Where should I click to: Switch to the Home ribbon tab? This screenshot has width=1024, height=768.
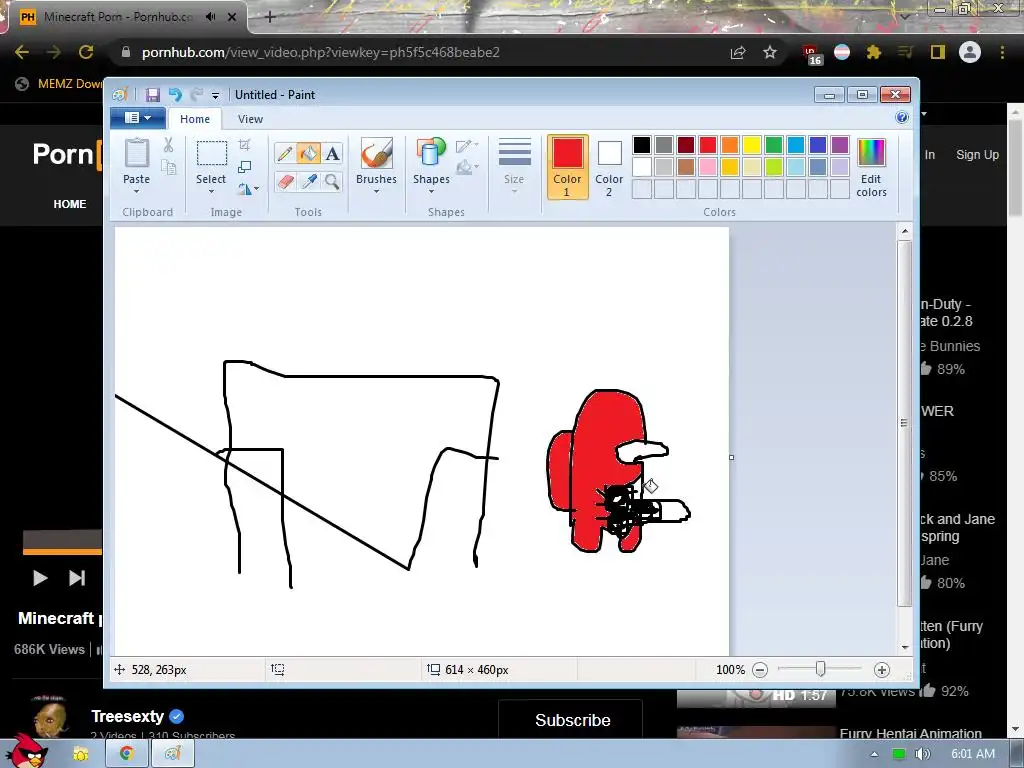[x=195, y=119]
